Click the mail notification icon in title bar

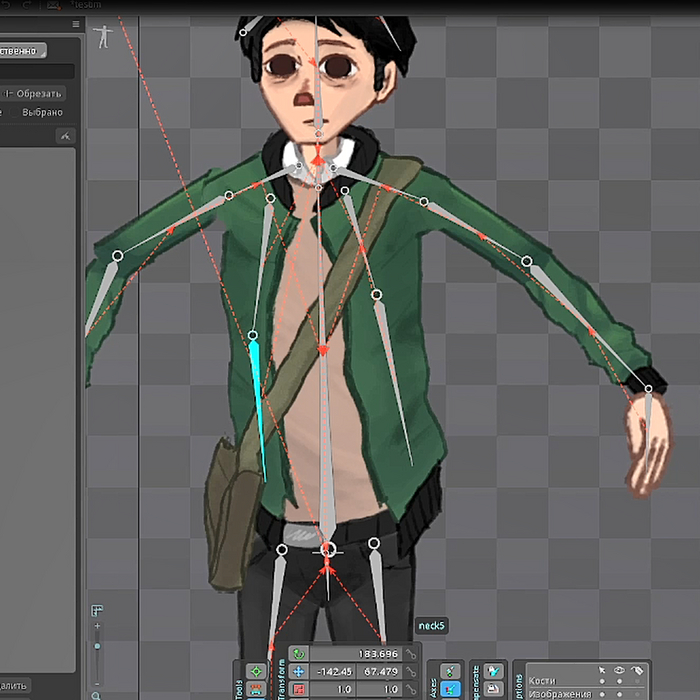point(53,5)
